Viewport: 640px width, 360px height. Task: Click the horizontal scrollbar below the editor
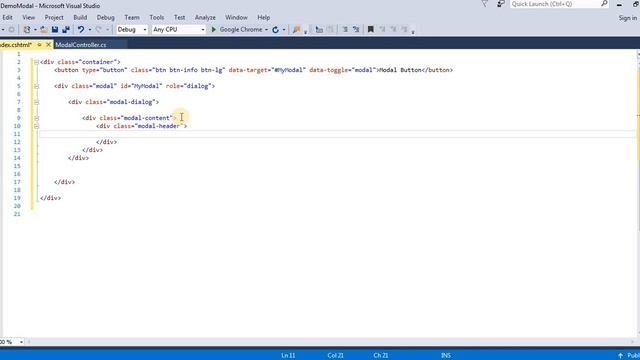coord(331,342)
